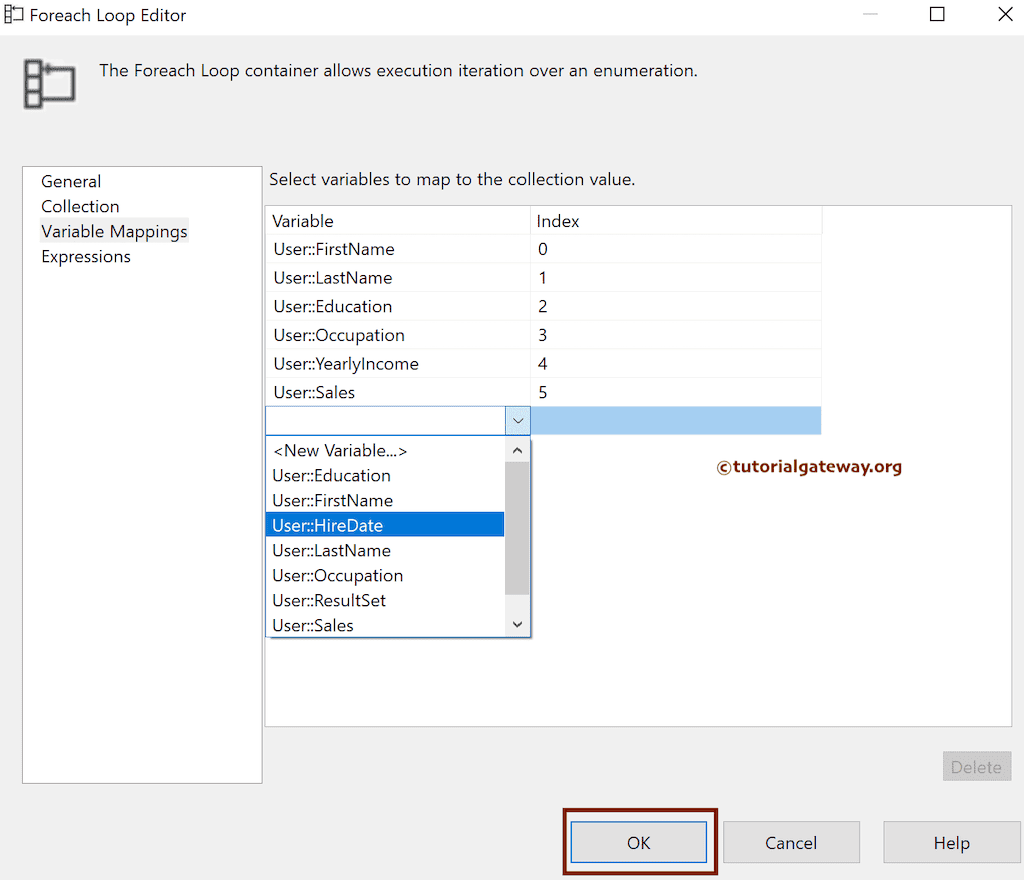Click the empty variable input field in the grid
1024x880 pixels.
coord(385,420)
